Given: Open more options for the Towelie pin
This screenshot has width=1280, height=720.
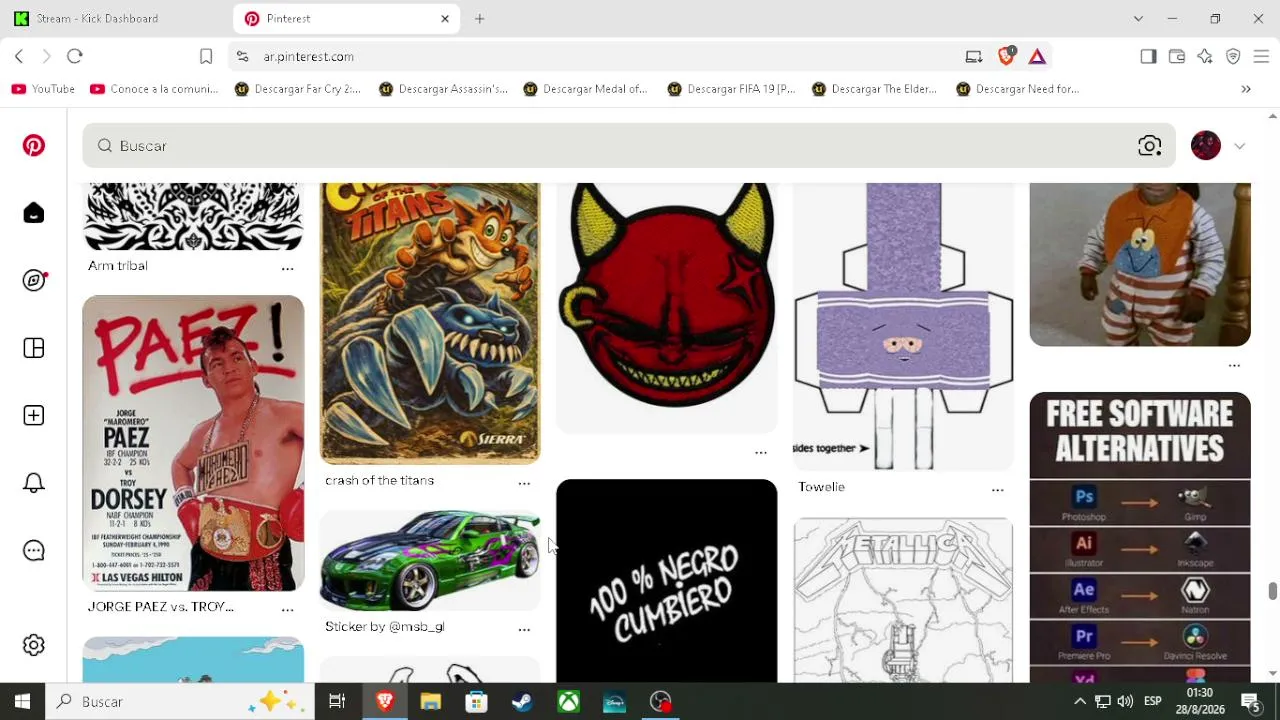Looking at the screenshot, I should 997,489.
